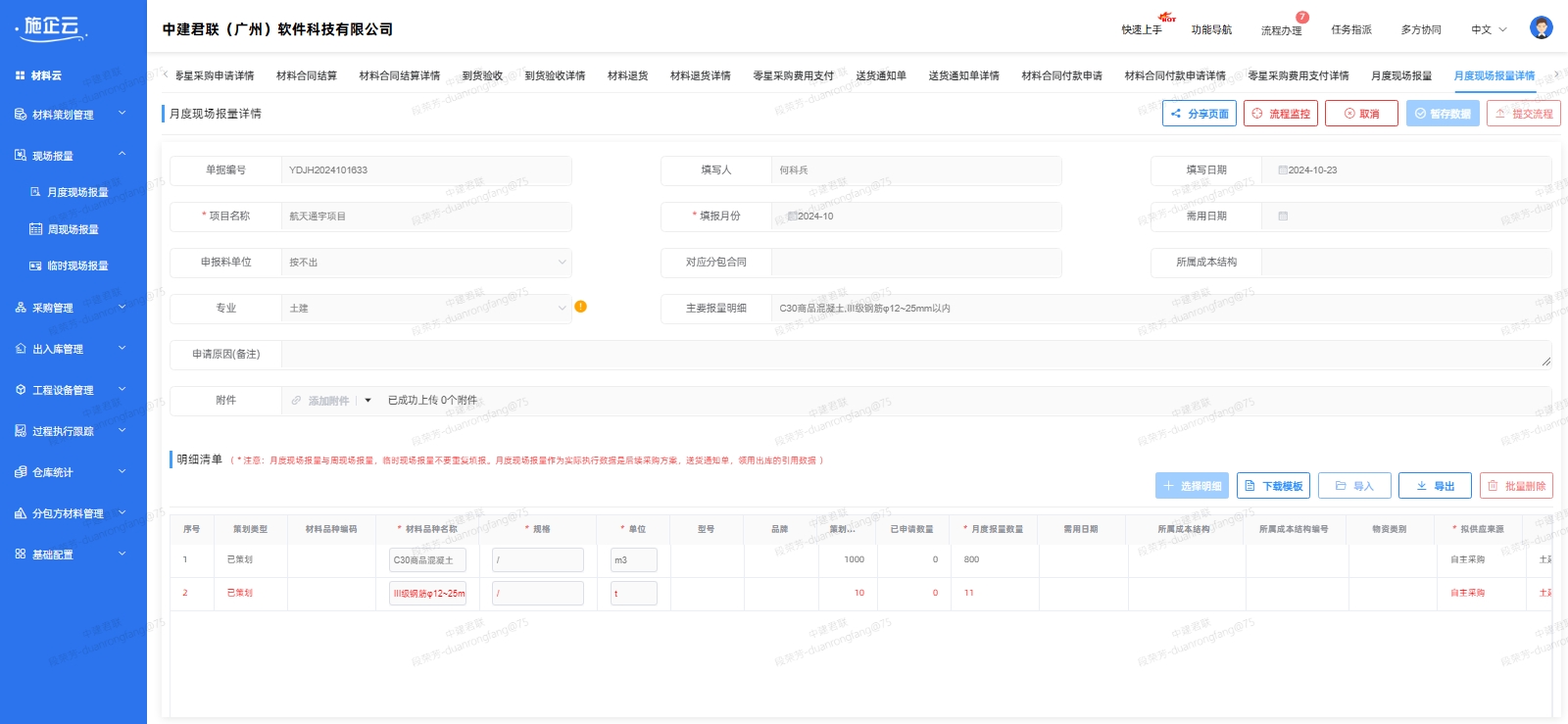
Task: Click the 规格 input in C30商品混凝土 row
Action: coord(538,560)
